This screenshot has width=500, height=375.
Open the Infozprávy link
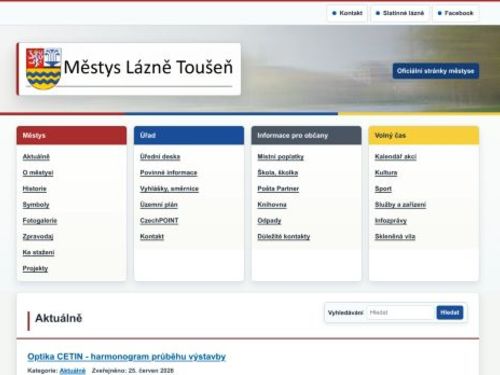coord(391,221)
